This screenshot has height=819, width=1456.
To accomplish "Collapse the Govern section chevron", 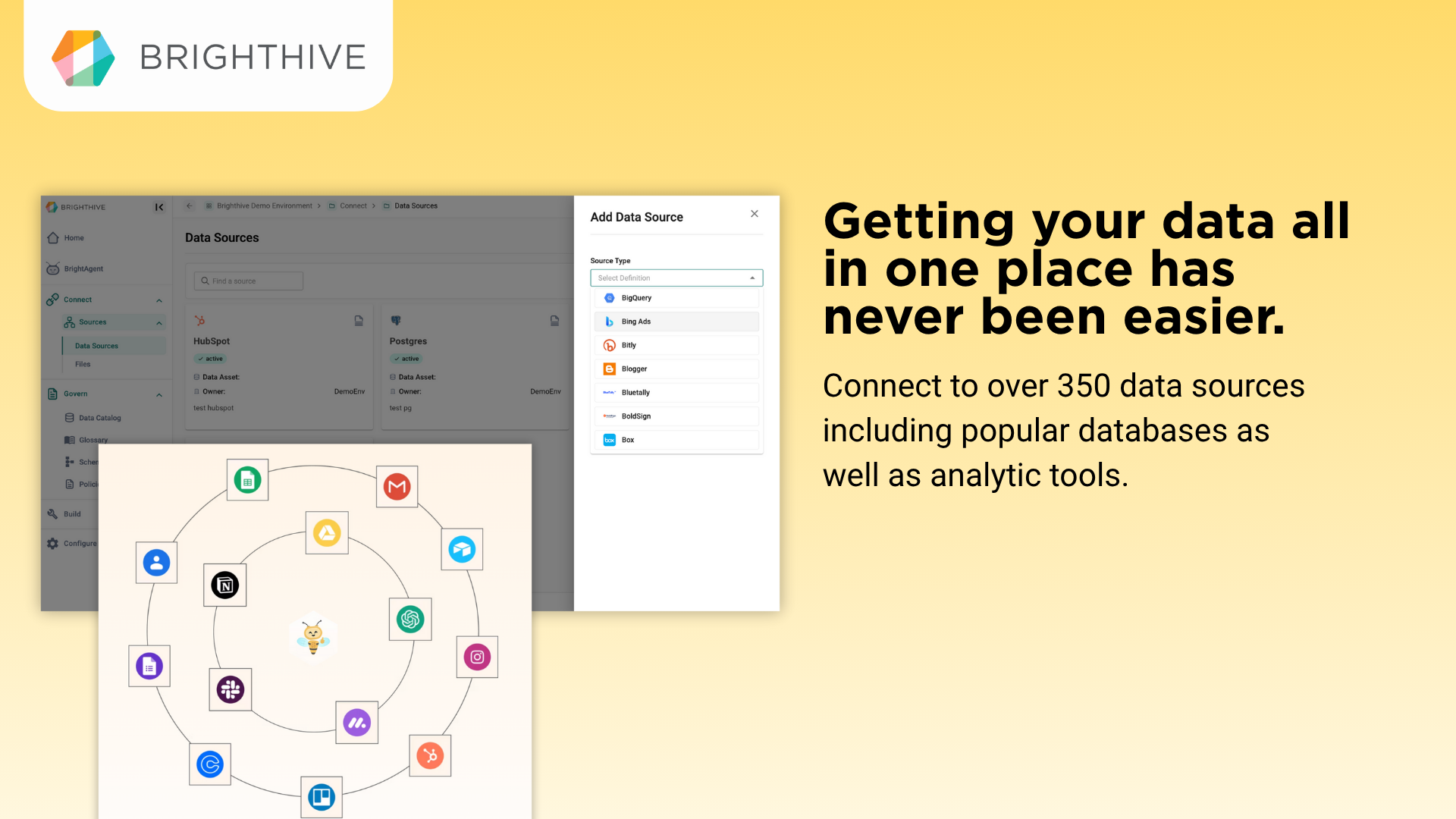I will pos(159,394).
